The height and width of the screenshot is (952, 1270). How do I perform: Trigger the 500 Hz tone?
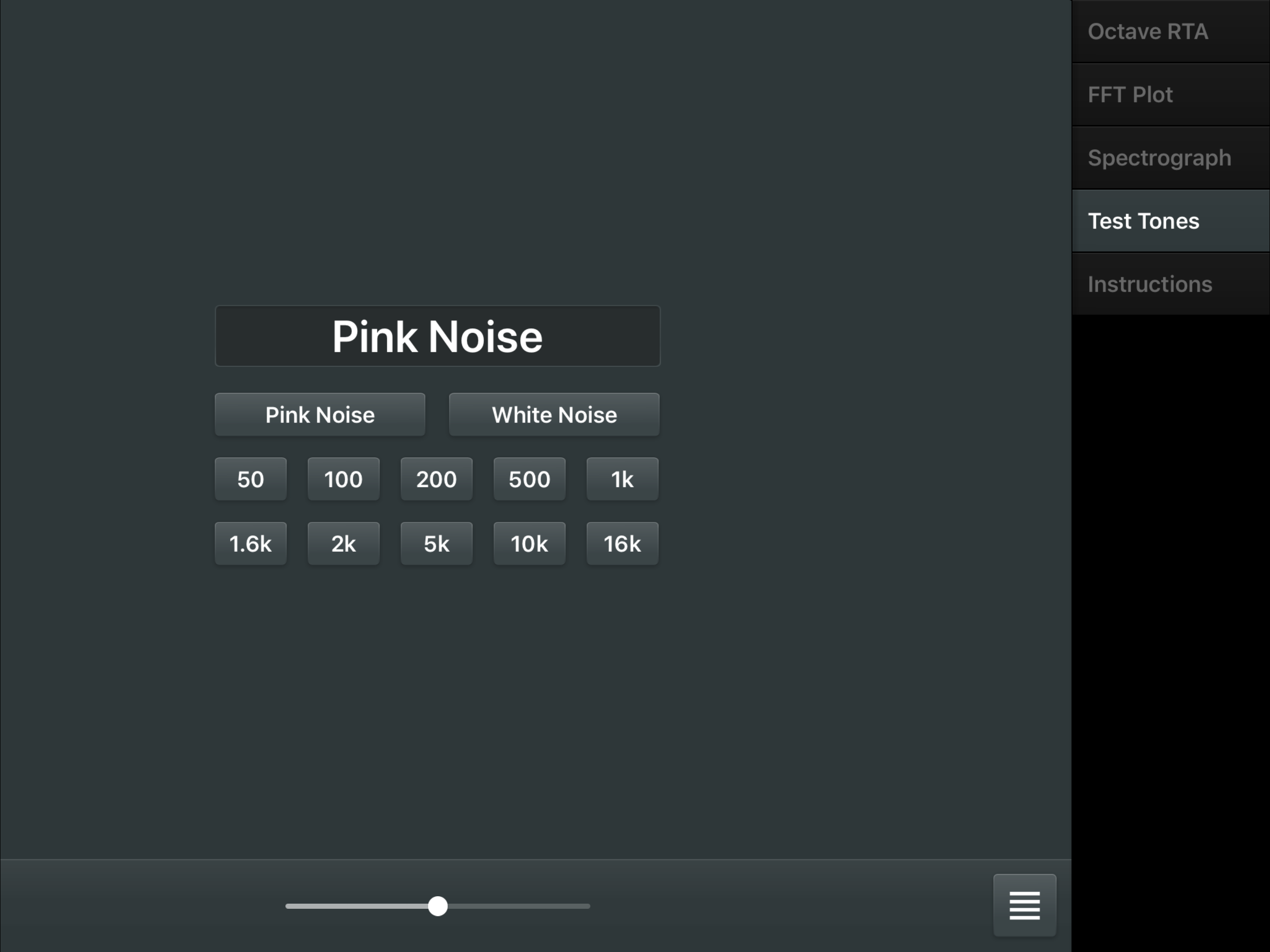tap(529, 479)
